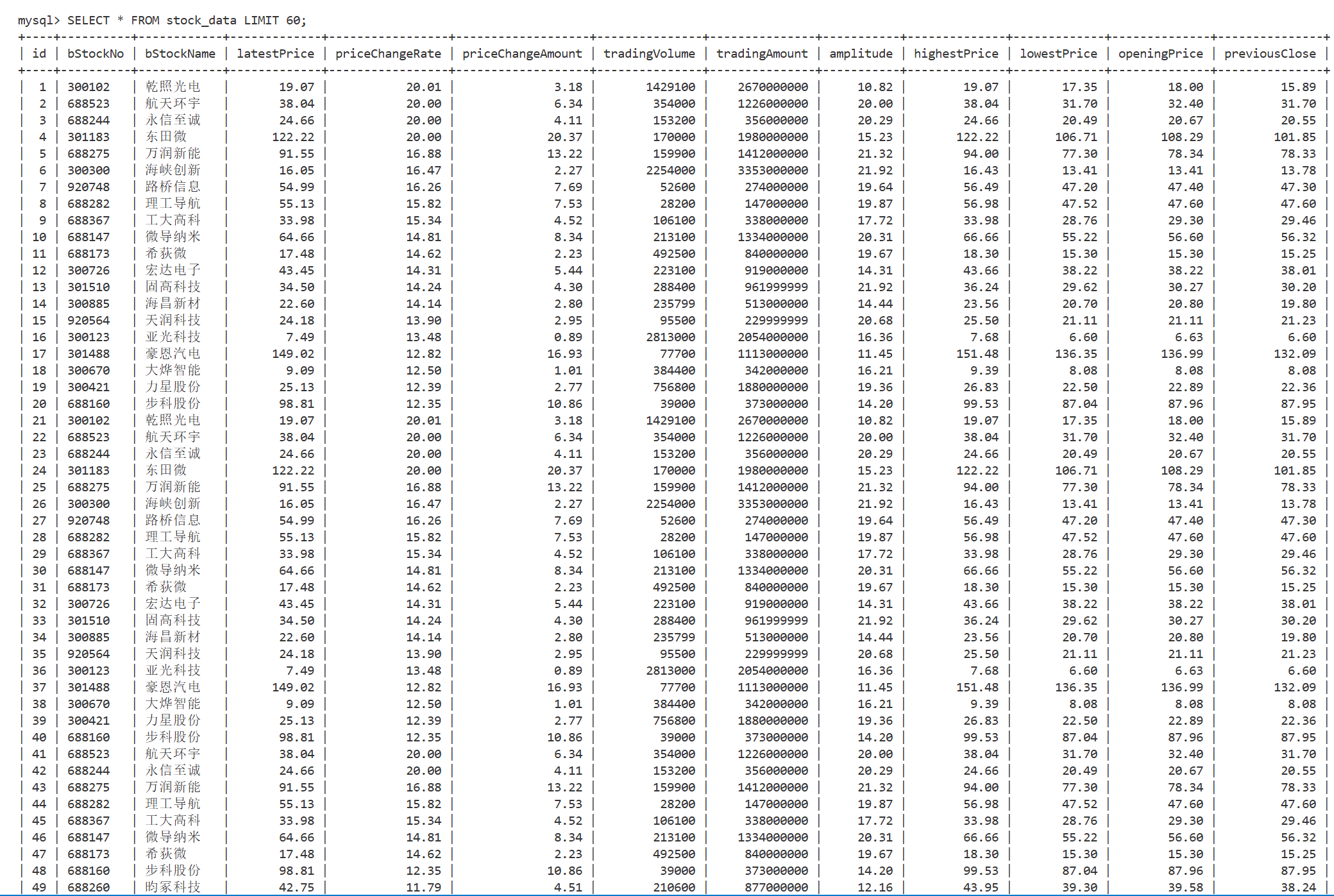This screenshot has width=1334, height=896.
Task: Click the highestPrice column header
Action: coord(956,54)
